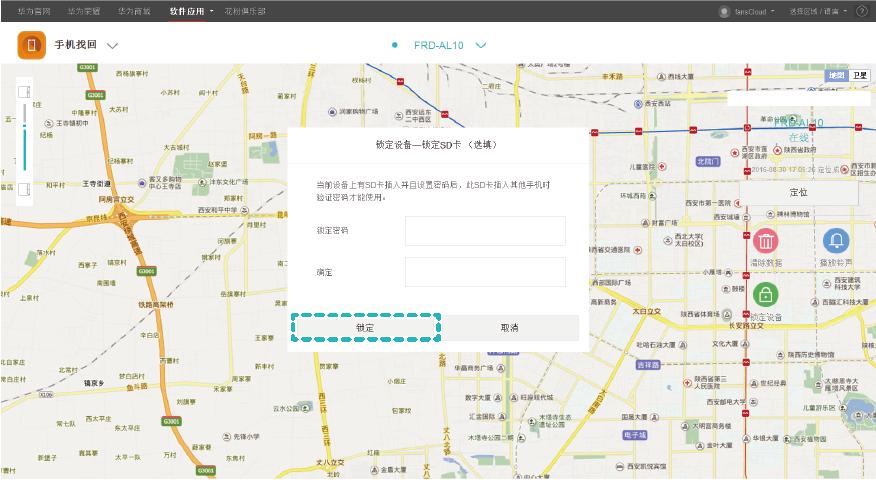The width and height of the screenshot is (876, 480).
Task: Click the map zoom out button below the slider
Action: (24, 189)
